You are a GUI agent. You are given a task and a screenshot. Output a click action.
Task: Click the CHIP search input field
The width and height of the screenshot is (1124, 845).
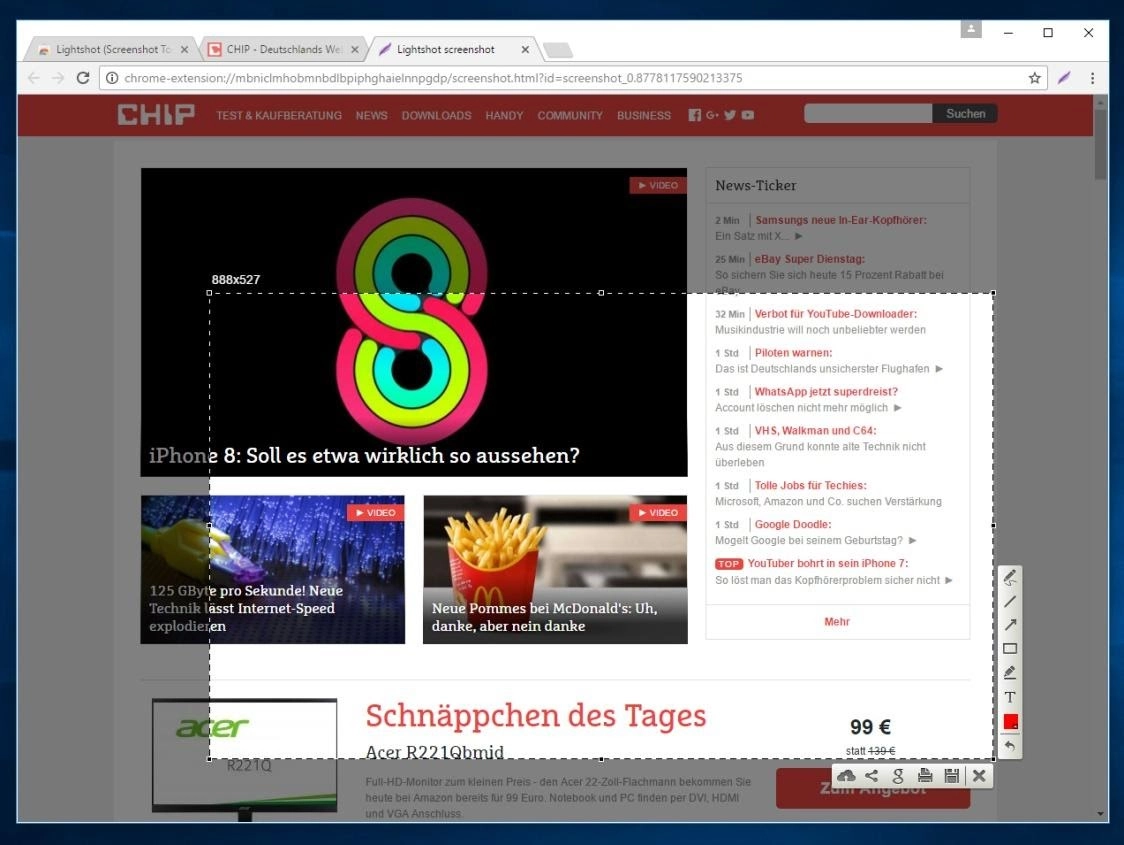(868, 113)
